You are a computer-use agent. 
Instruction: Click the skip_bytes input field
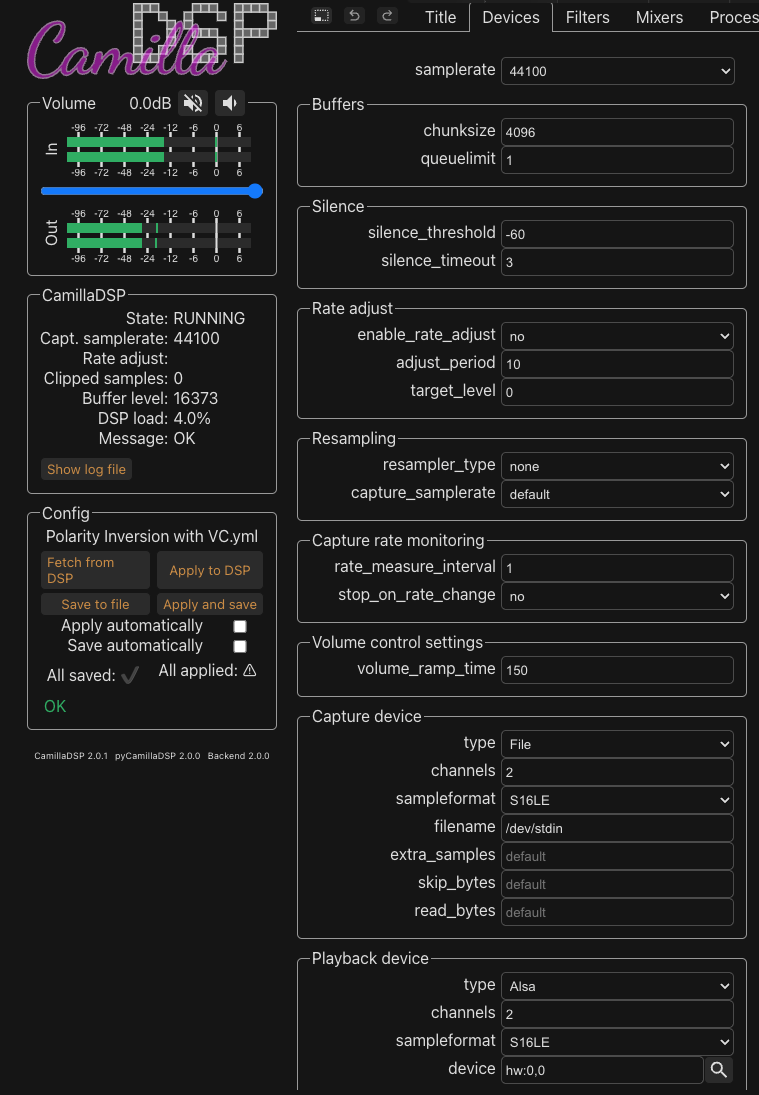coord(617,883)
